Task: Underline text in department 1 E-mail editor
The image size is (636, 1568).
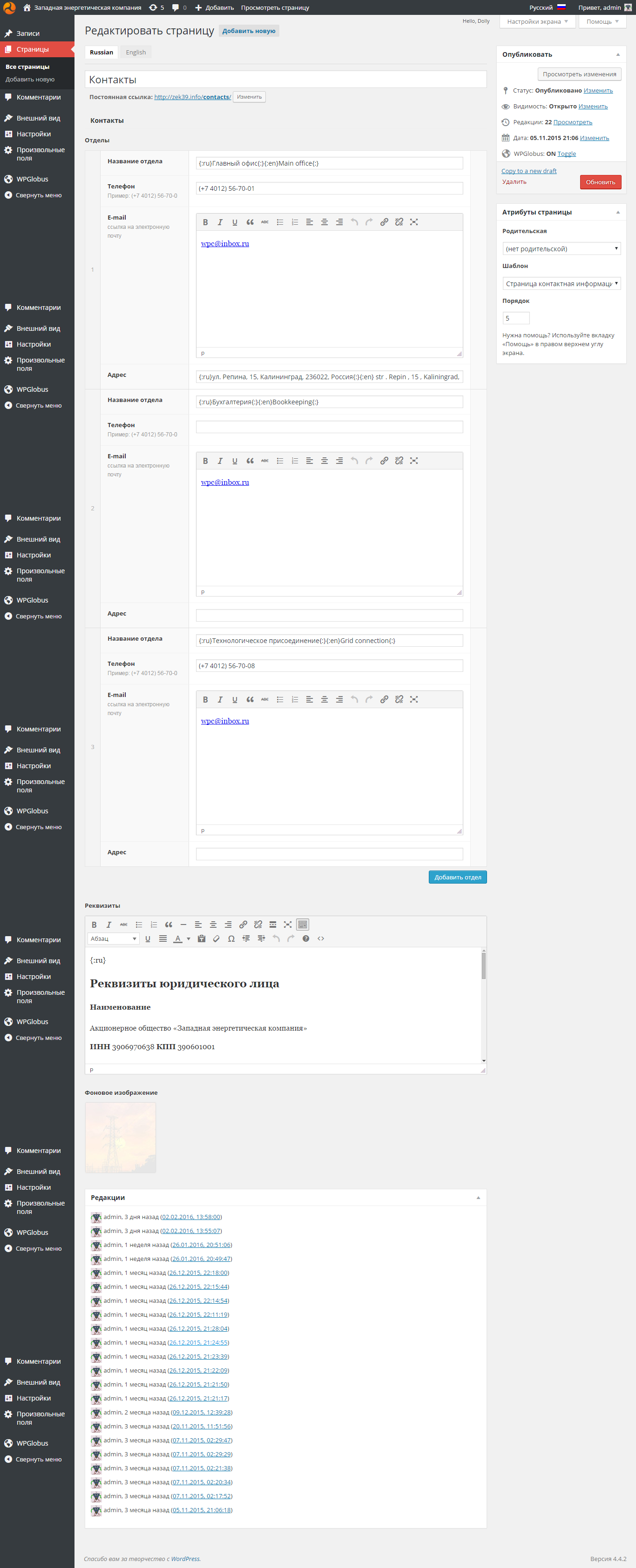Action: pyautogui.click(x=235, y=222)
